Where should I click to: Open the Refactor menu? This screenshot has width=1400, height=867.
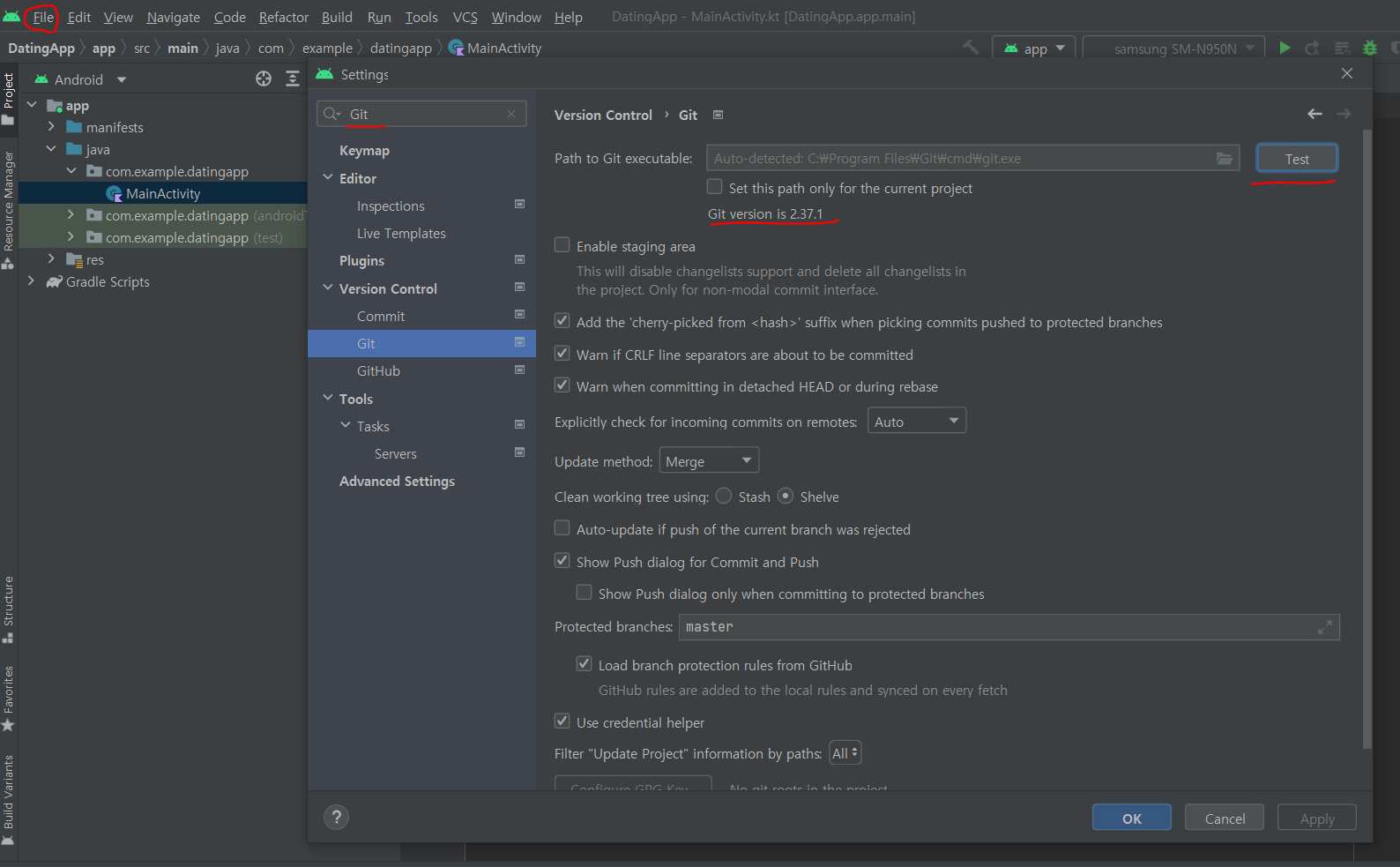(283, 17)
